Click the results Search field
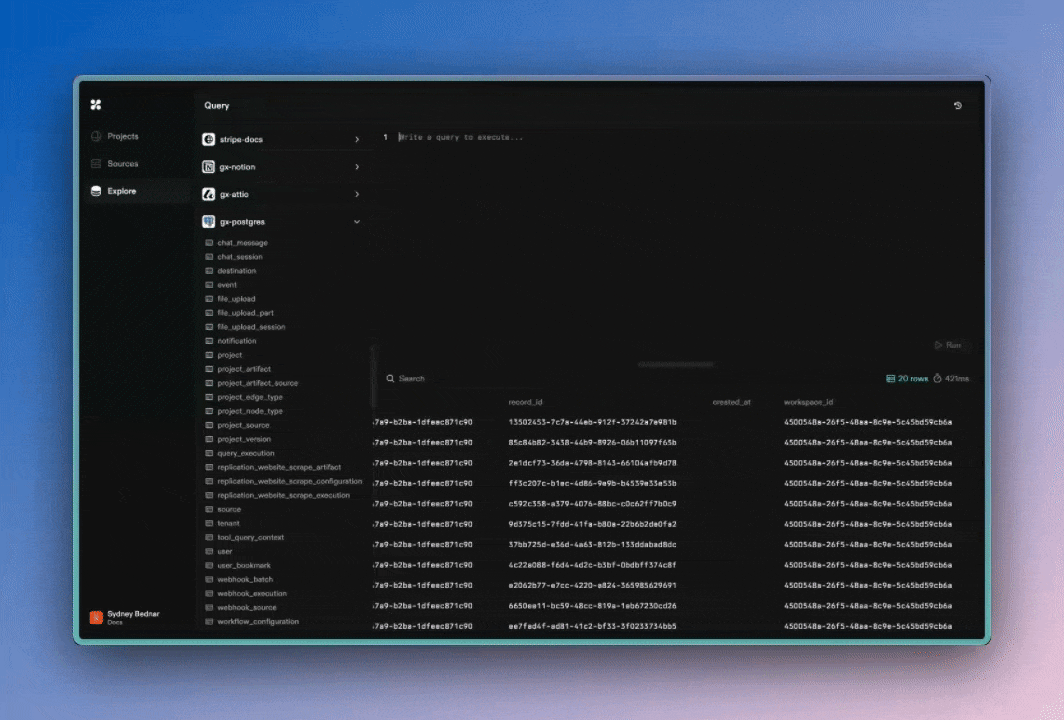Viewport: 1064px width, 720px height. click(x=411, y=379)
